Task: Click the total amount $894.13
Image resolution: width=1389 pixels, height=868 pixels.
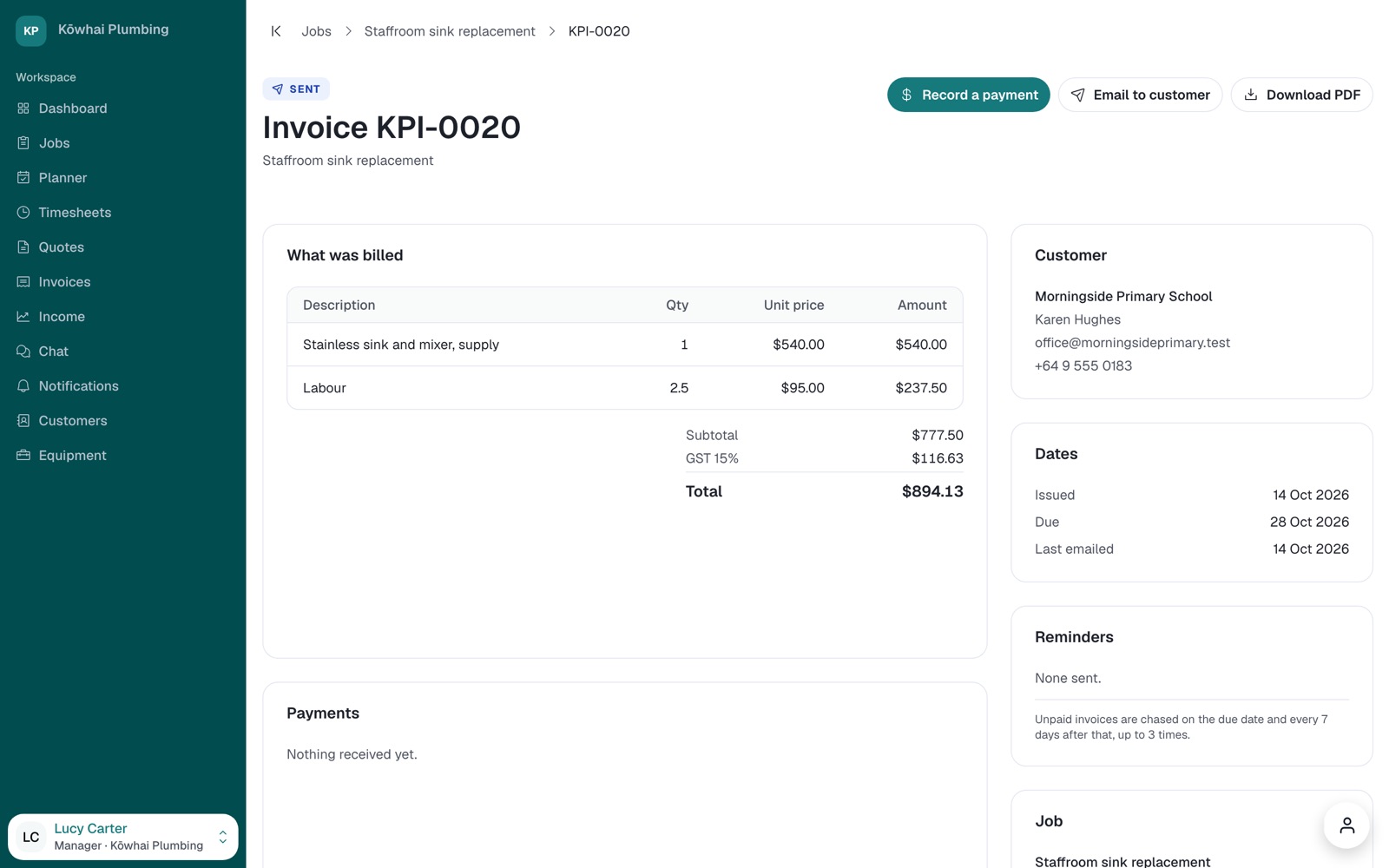Action: click(932, 491)
